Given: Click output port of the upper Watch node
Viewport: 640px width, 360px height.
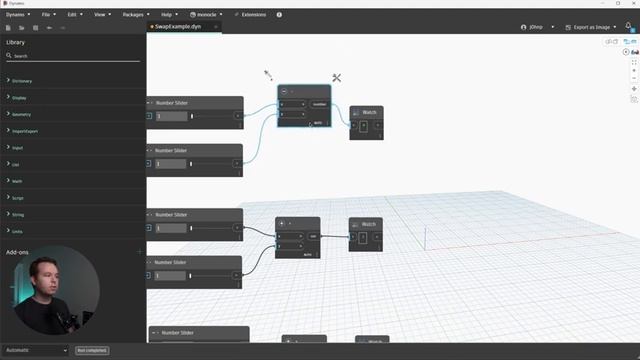Looking at the screenshot, I should [378, 125].
